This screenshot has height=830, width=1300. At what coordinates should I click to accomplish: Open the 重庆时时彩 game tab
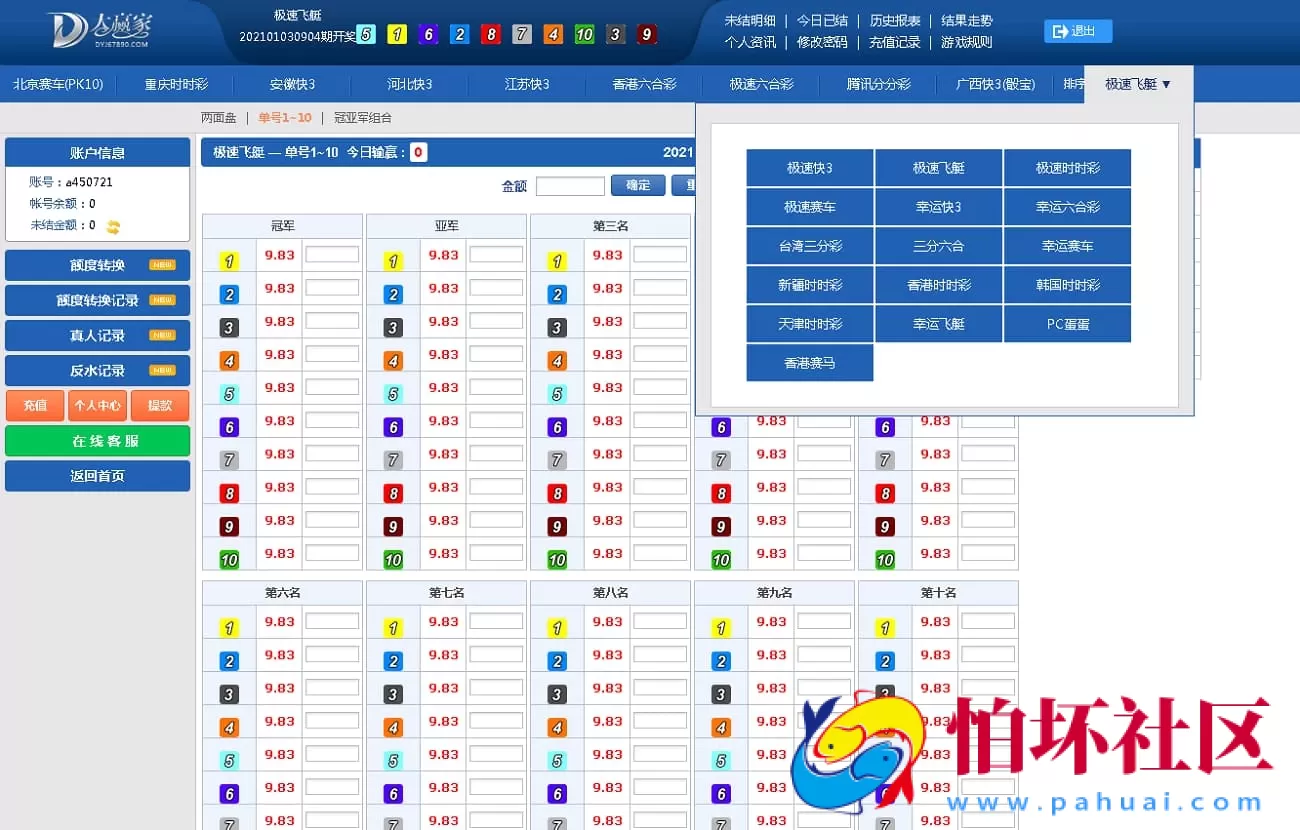tap(176, 84)
